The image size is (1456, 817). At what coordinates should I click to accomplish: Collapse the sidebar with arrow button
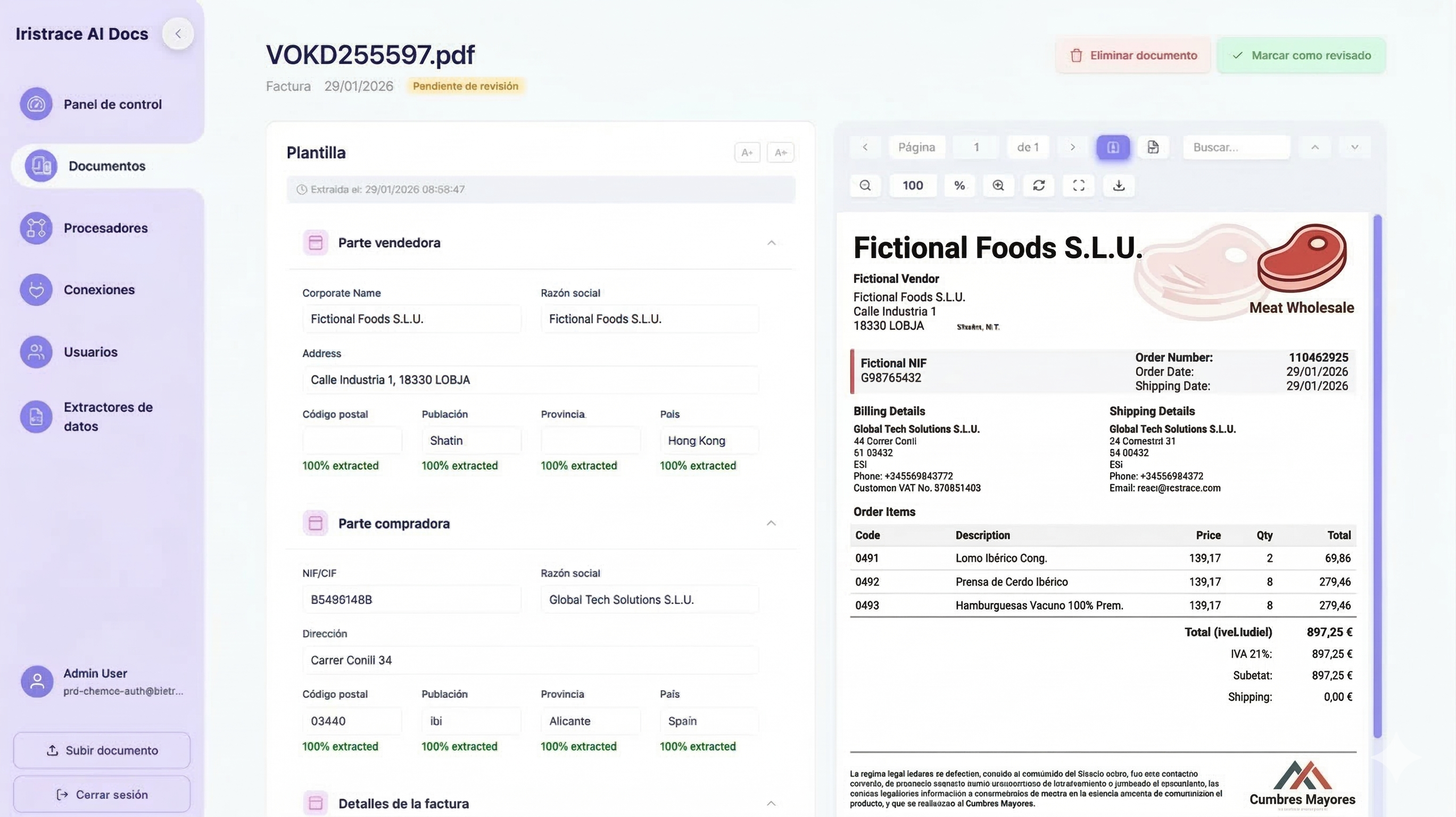[178, 34]
